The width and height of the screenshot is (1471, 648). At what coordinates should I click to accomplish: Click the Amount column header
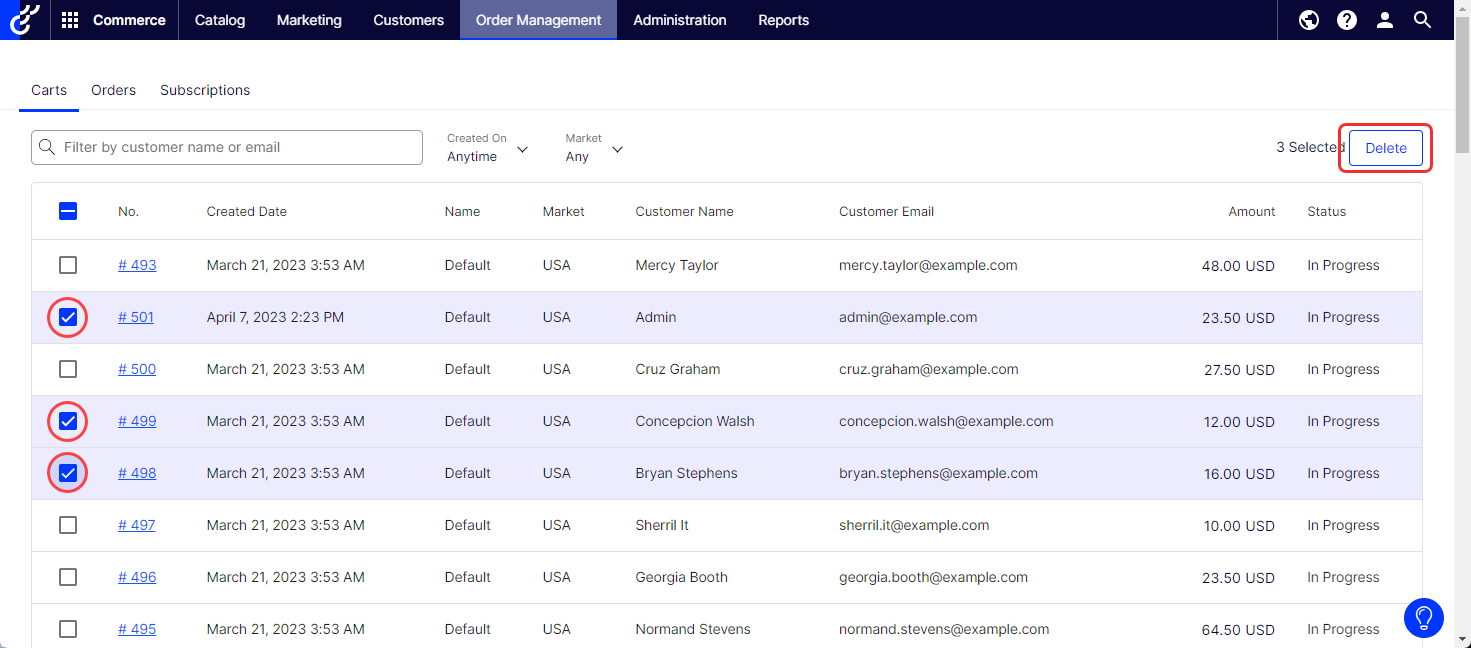click(x=1252, y=211)
